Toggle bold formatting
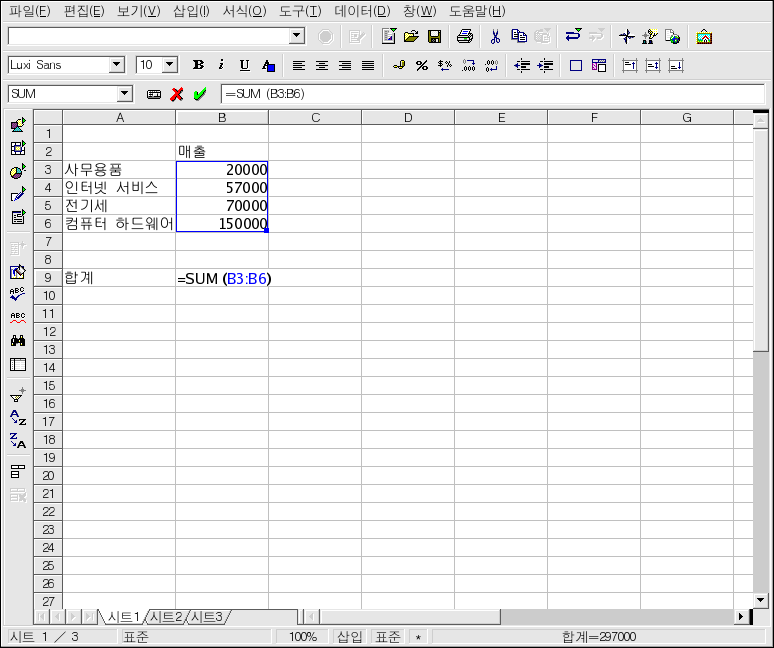774x648 pixels. 198,65
